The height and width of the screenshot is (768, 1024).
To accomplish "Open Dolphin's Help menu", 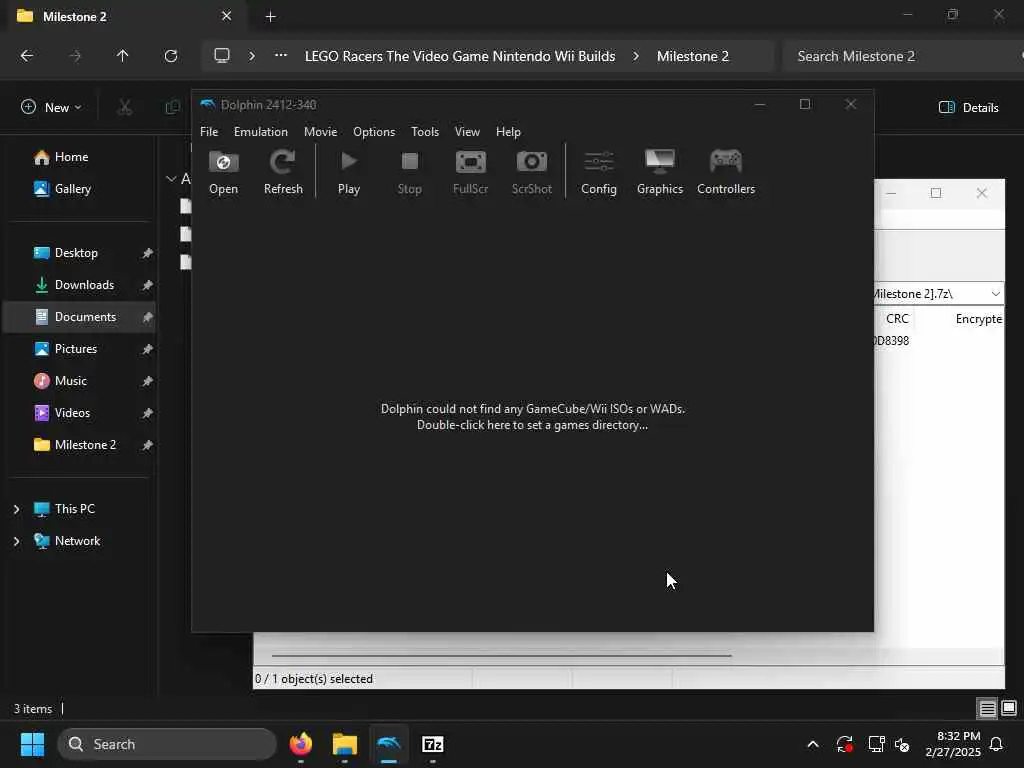I will [508, 132].
